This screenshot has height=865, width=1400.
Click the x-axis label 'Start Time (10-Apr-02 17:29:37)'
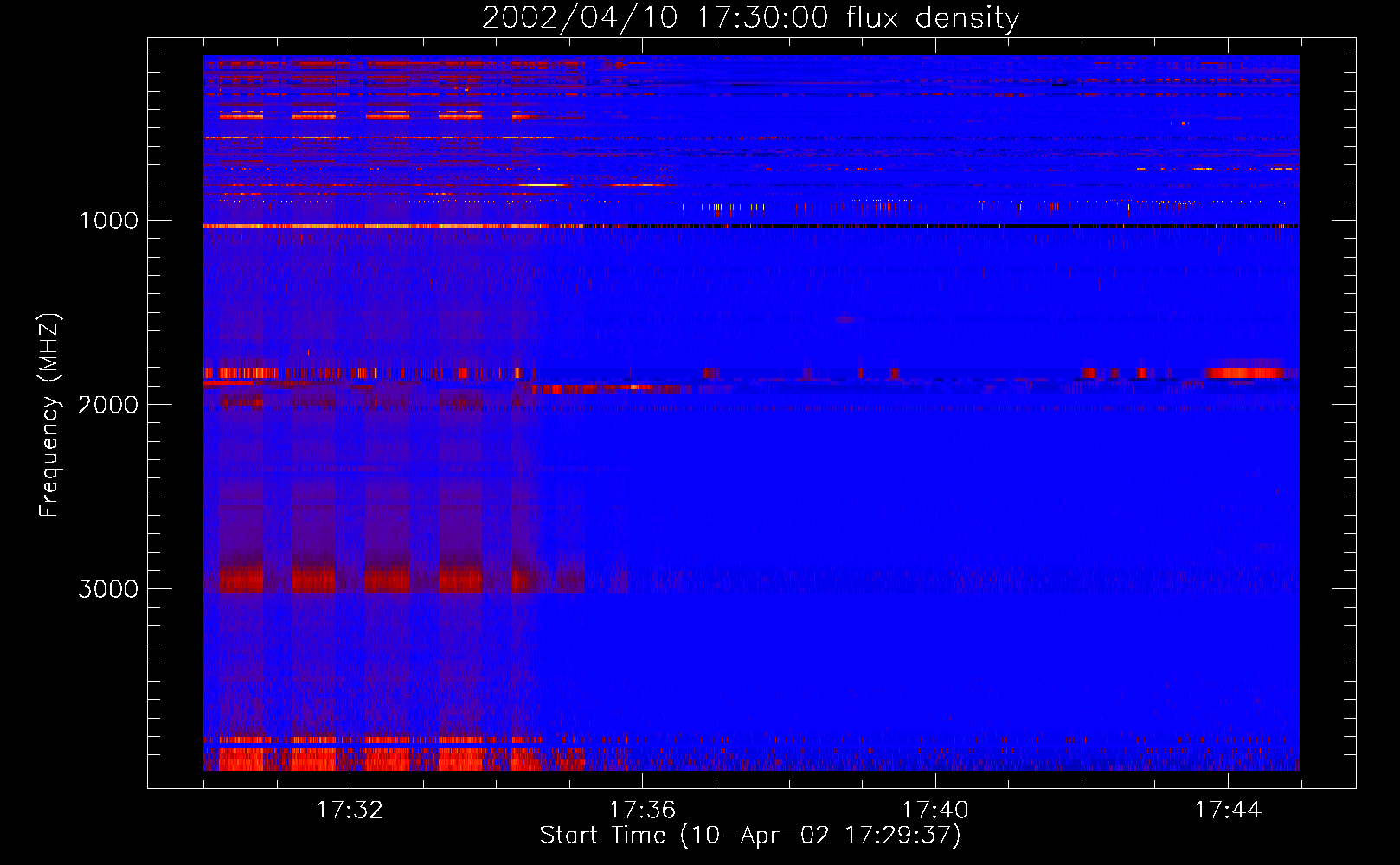(750, 835)
